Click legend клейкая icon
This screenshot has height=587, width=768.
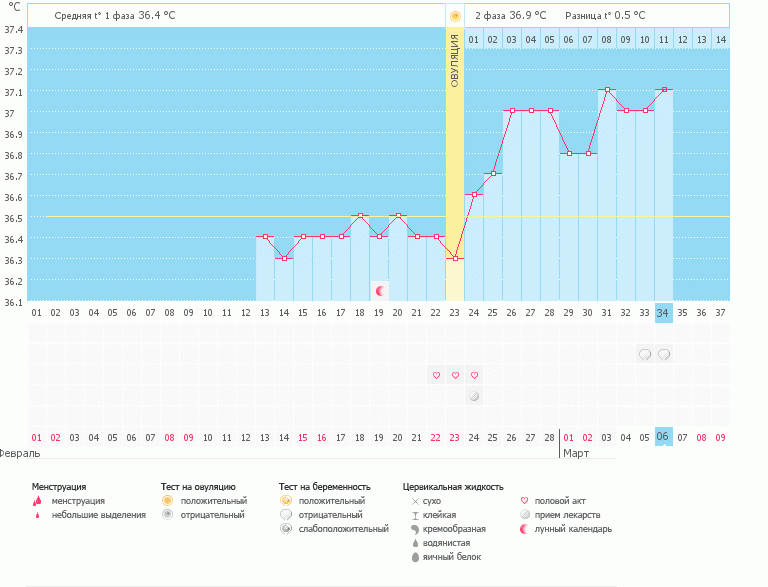tap(415, 515)
